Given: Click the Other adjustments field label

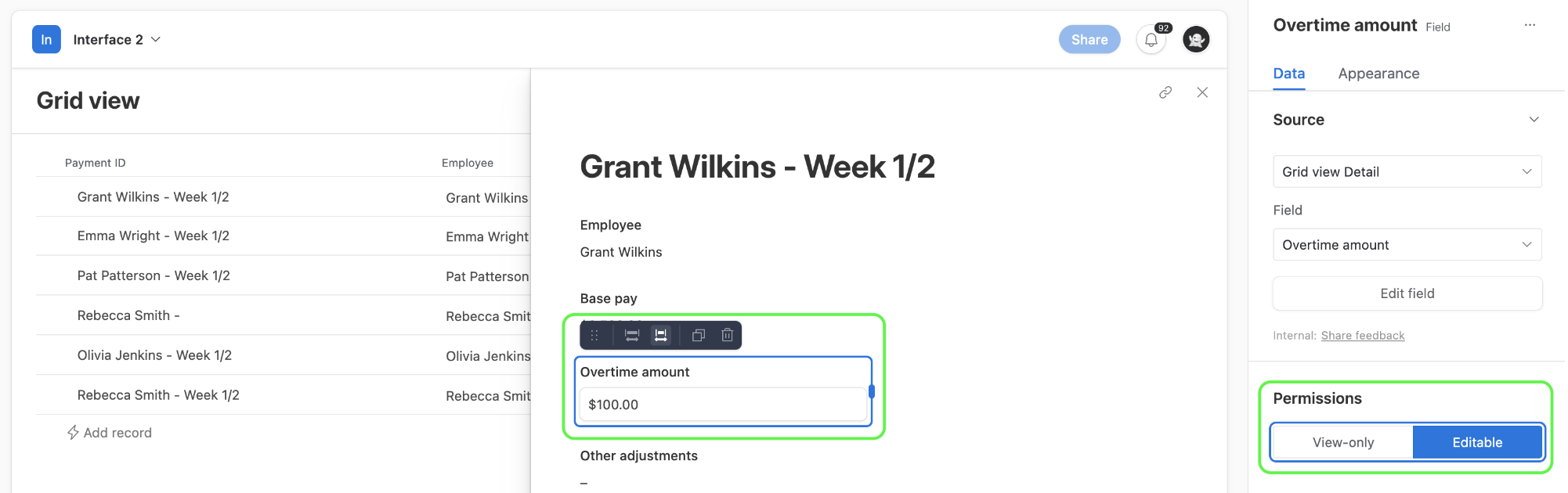Looking at the screenshot, I should pos(638,456).
